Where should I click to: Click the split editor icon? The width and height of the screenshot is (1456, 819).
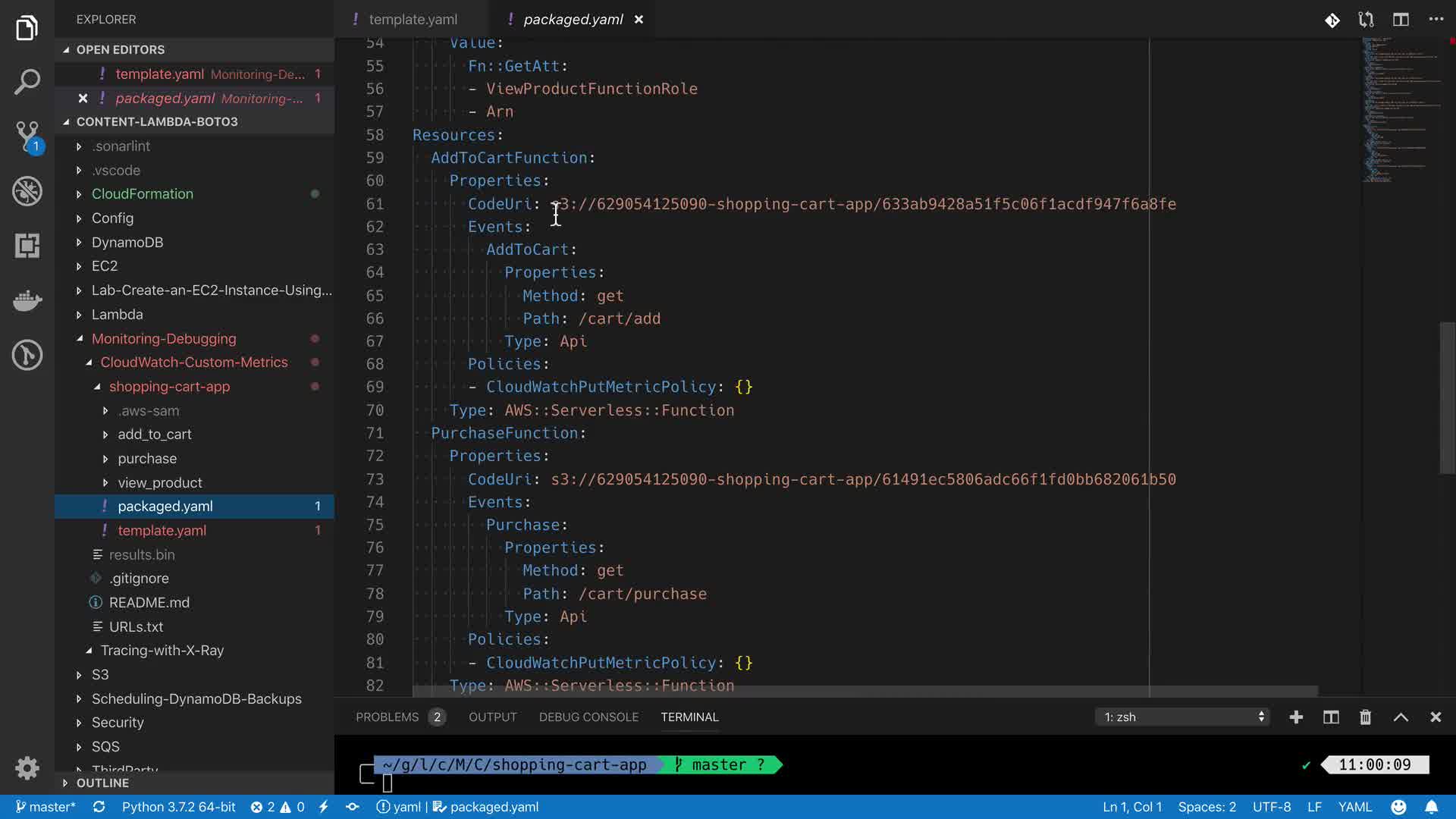coord(1401,20)
